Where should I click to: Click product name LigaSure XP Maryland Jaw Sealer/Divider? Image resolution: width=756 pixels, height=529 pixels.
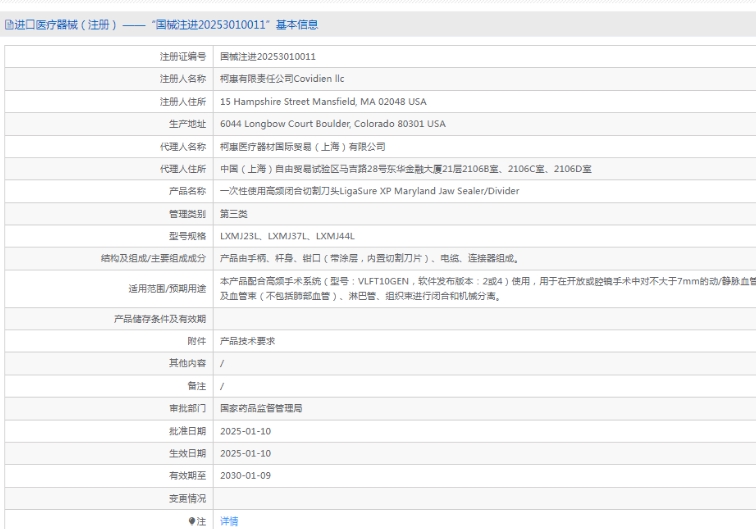pos(369,191)
